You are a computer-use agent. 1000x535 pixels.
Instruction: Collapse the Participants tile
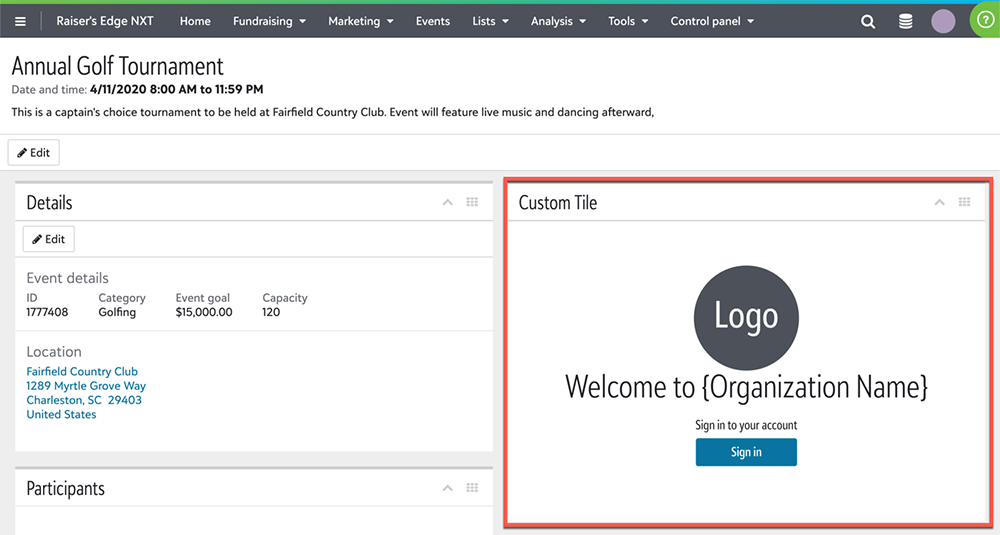448,488
